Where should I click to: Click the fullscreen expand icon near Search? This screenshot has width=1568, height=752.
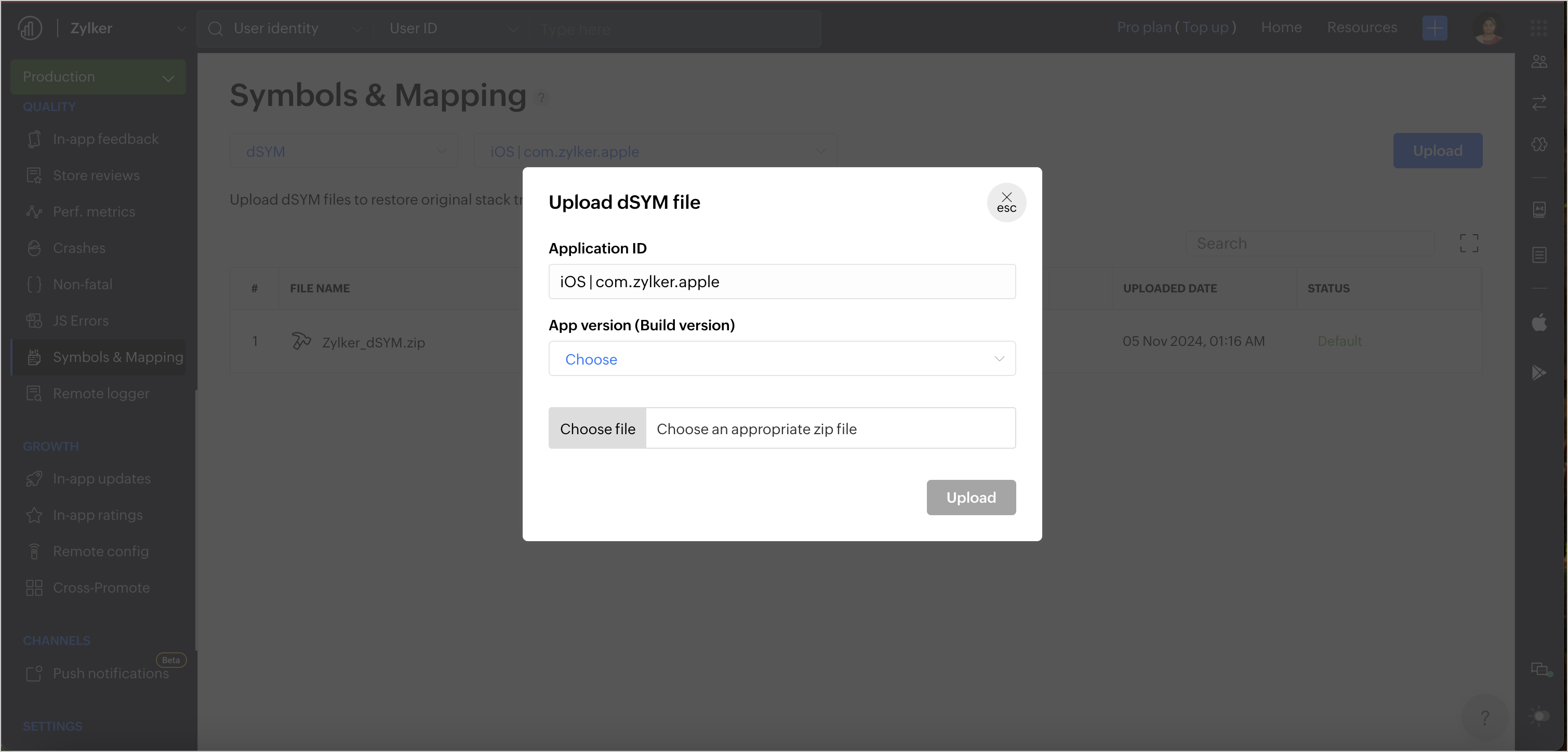(1468, 244)
